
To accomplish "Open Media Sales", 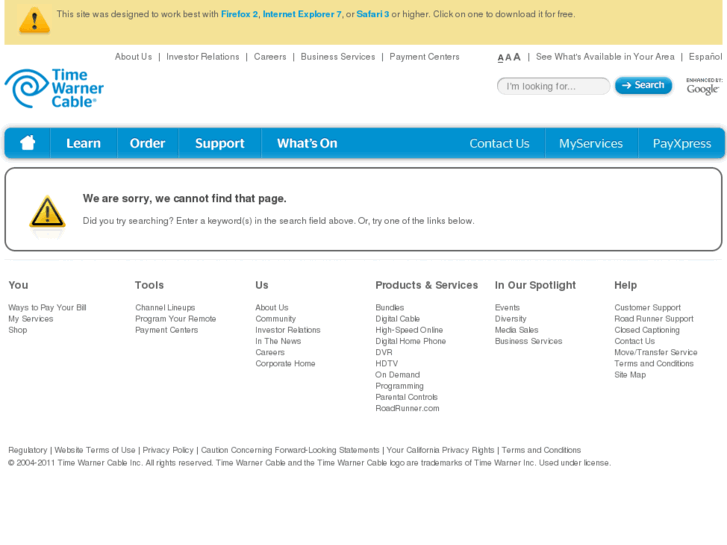I will point(517,330).
